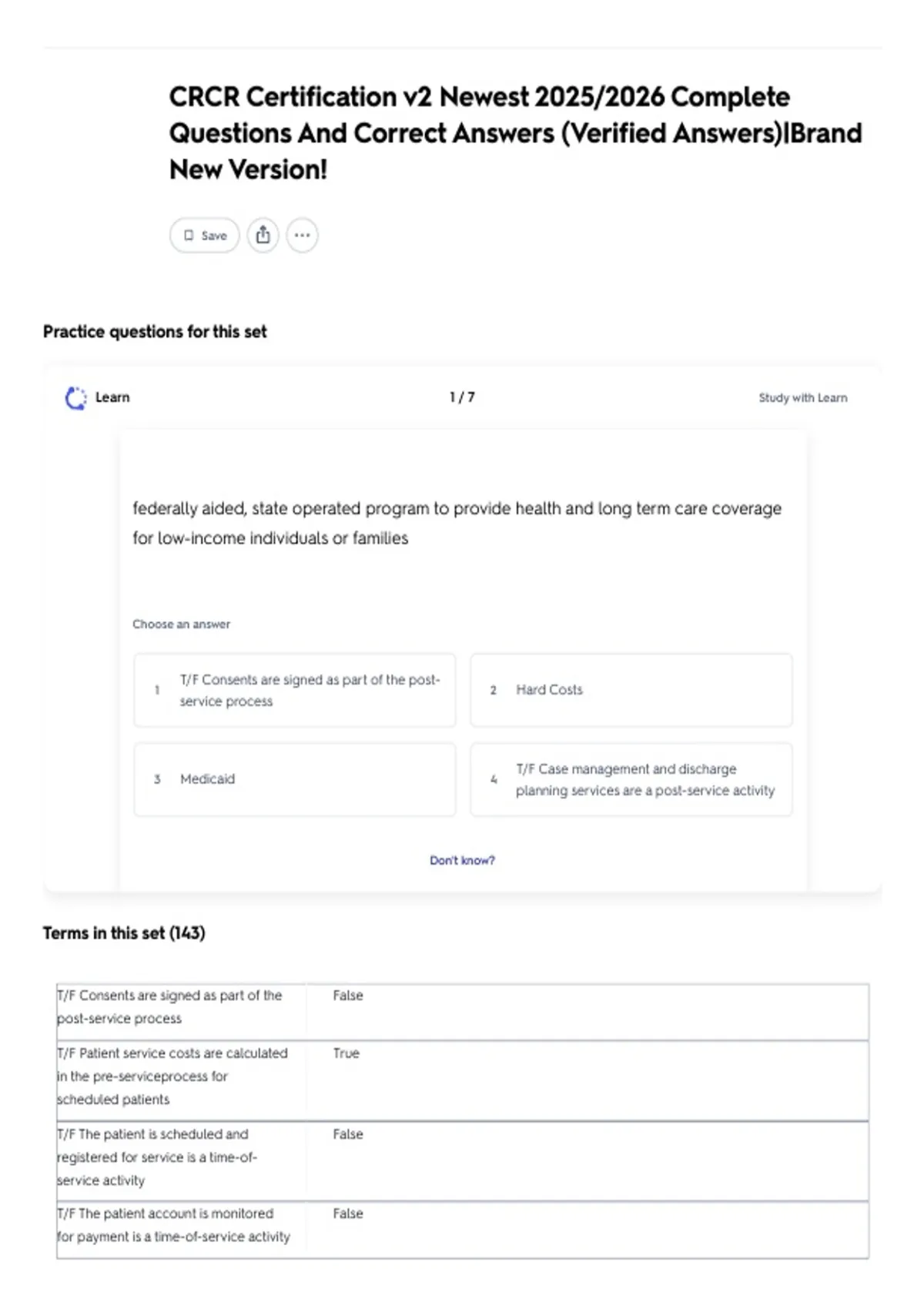Open the Study with Learn link
This screenshot has height=1309, width=924.
tap(802, 398)
